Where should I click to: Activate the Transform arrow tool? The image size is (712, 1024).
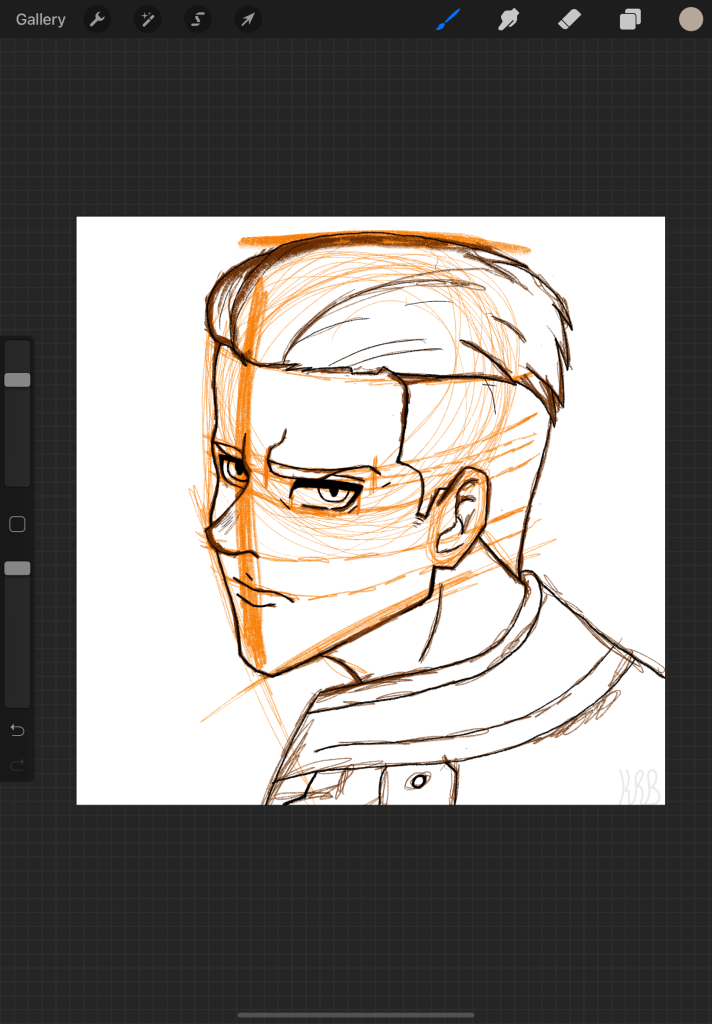tap(248, 19)
